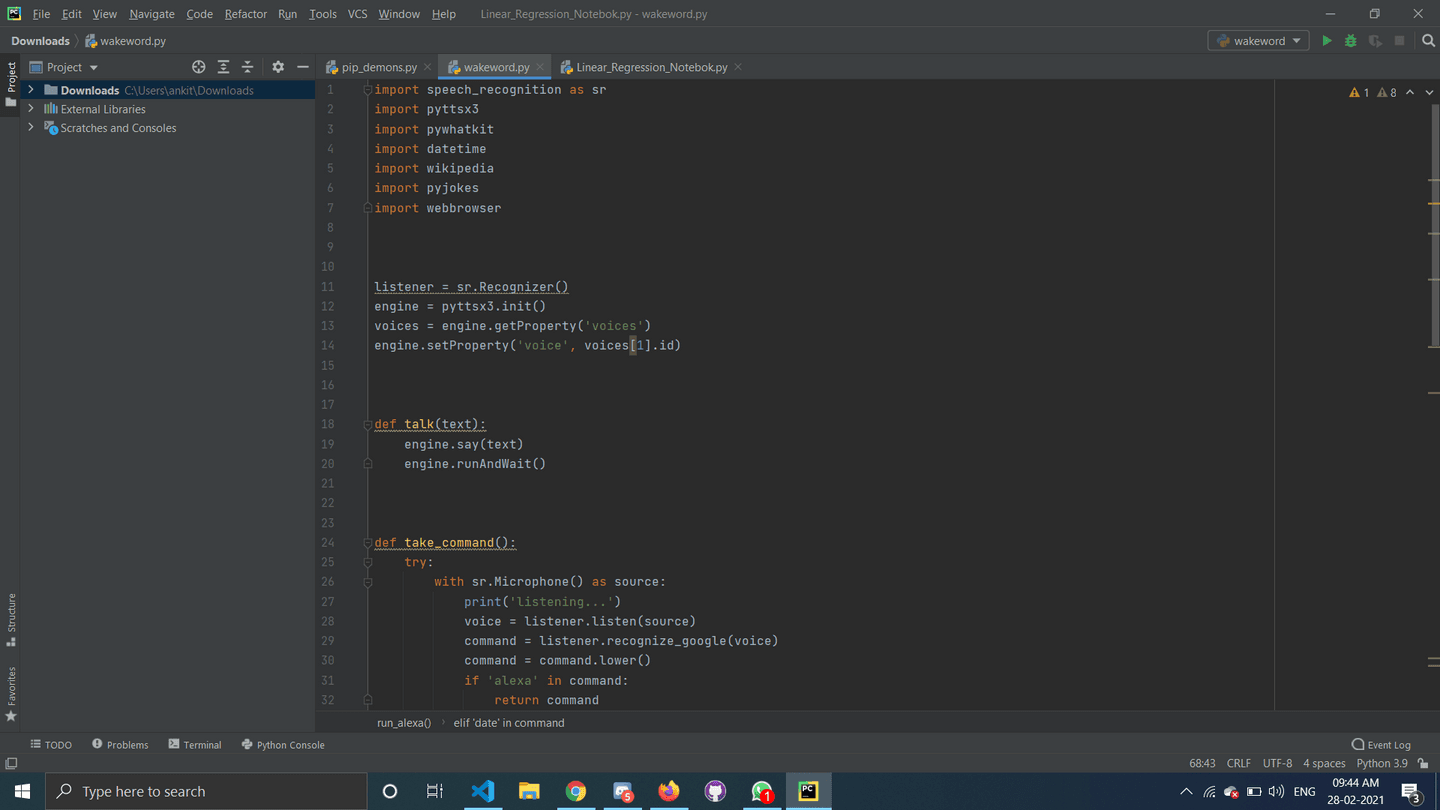The image size is (1440, 810).
Task: Open the Event Log
Action: click(x=1381, y=745)
